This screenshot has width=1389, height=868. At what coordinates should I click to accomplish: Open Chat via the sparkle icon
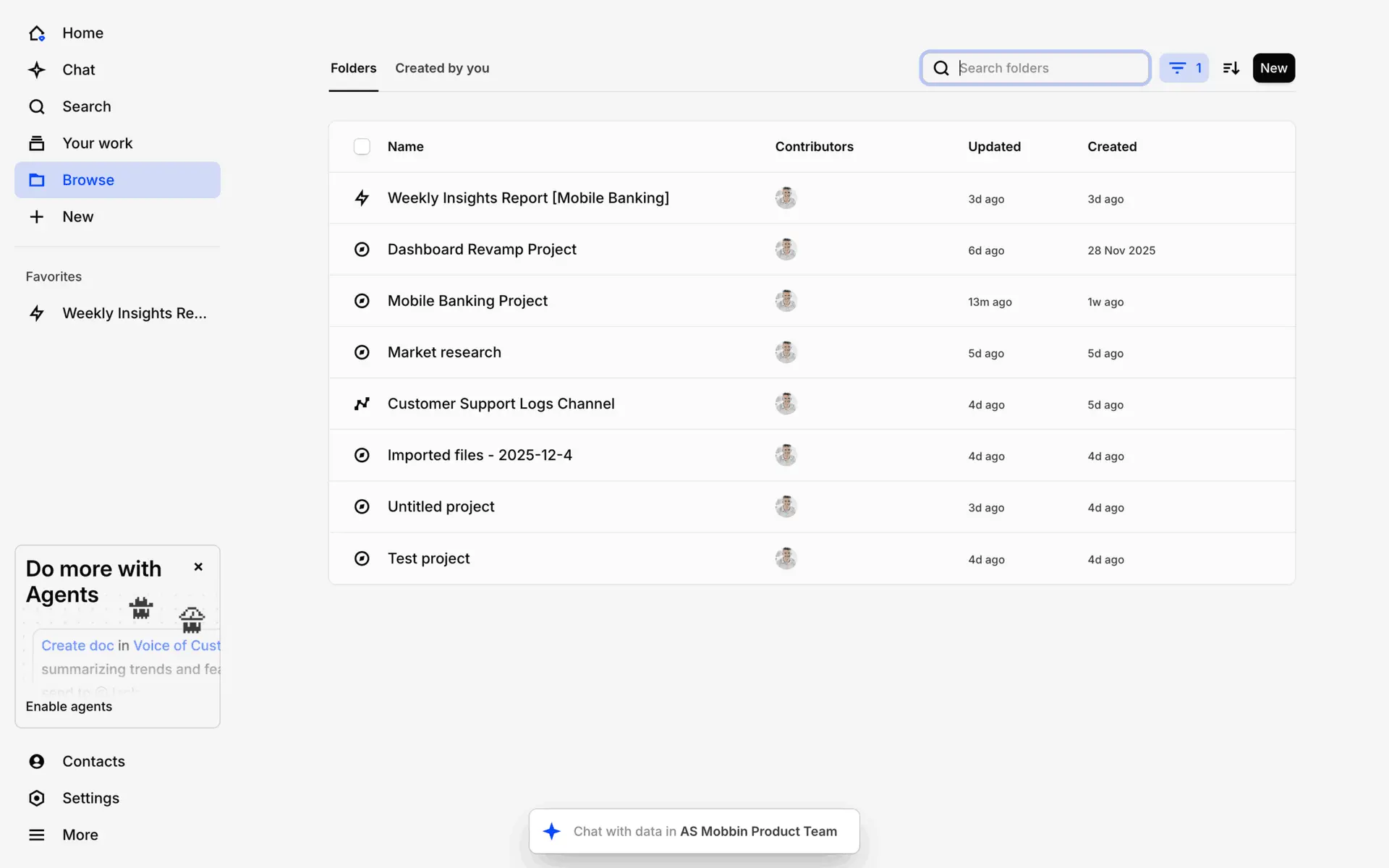tap(37, 70)
